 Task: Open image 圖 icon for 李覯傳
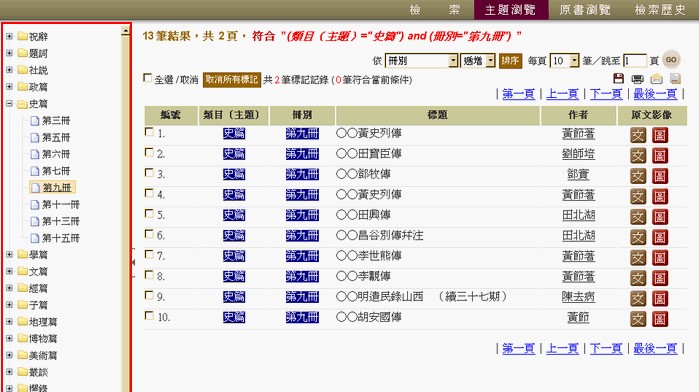[660, 278]
